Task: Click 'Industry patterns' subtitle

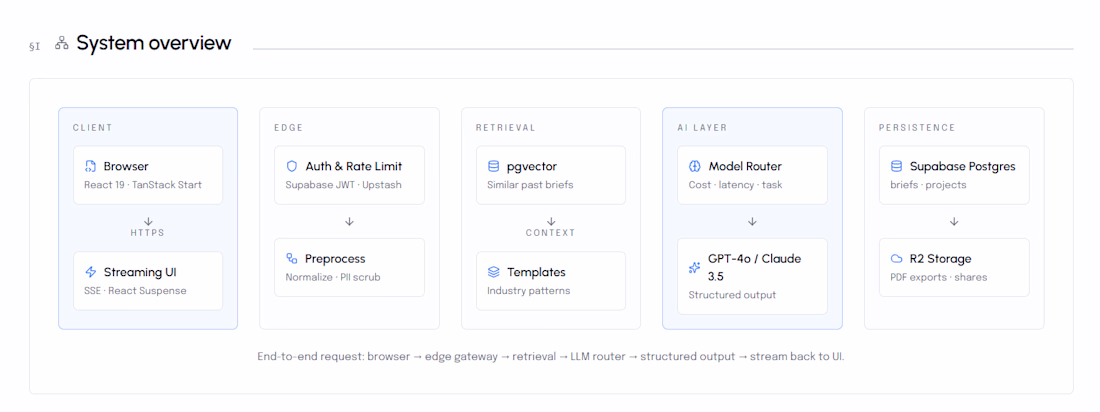Action: point(529,291)
